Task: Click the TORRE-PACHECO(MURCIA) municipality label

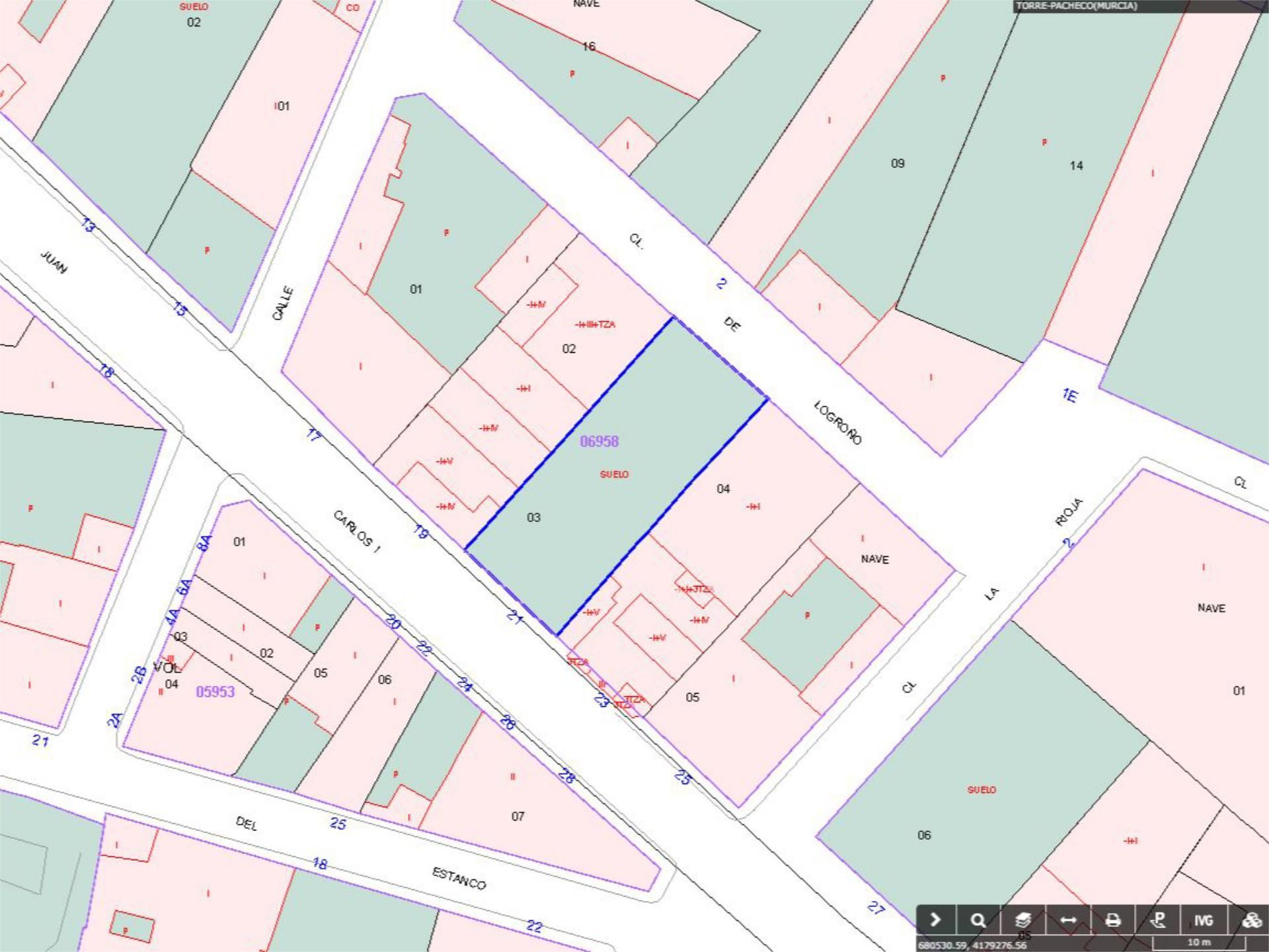Action: pyautogui.click(x=1076, y=6)
